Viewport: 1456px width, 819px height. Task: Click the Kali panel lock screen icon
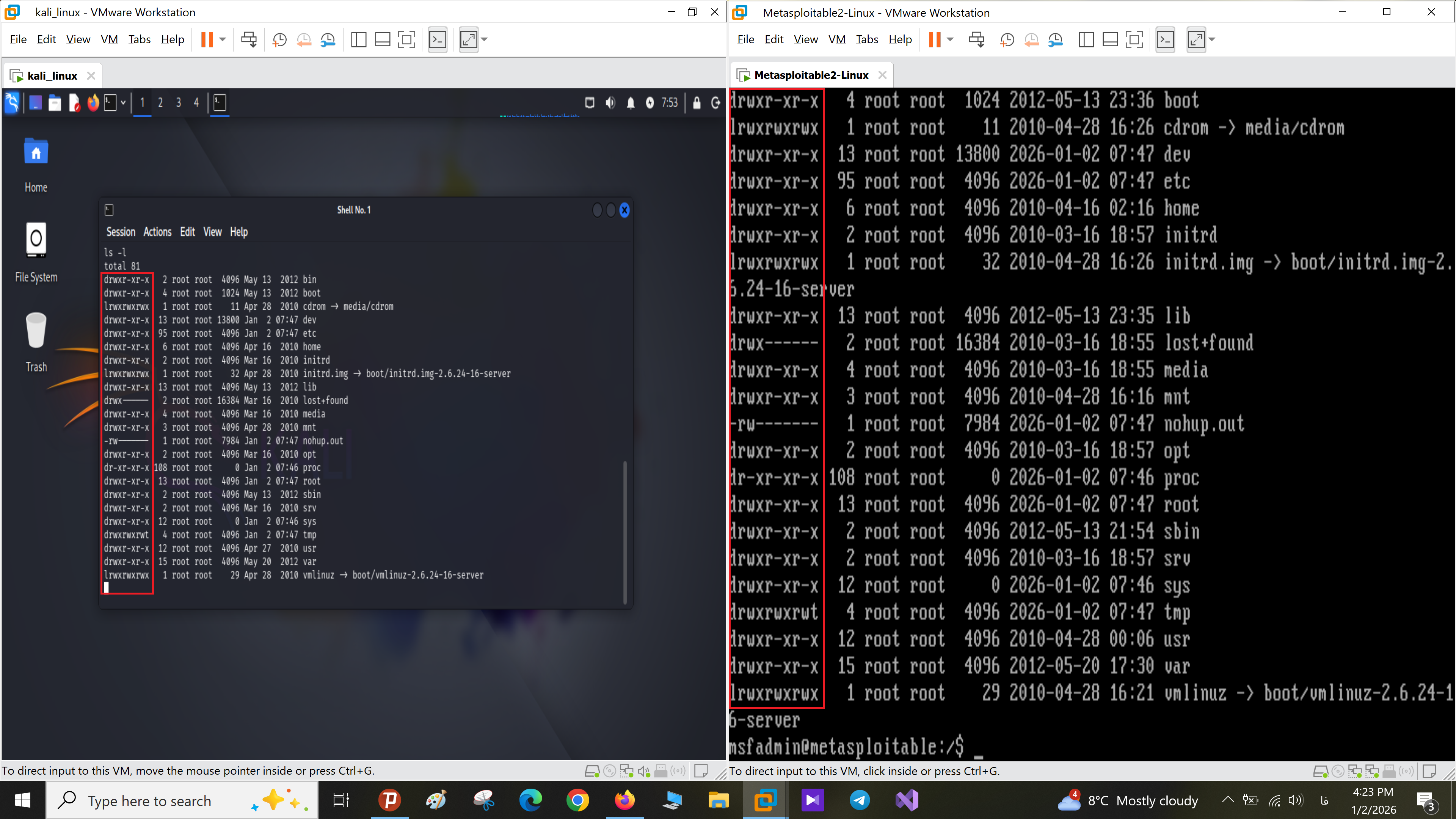coord(697,103)
